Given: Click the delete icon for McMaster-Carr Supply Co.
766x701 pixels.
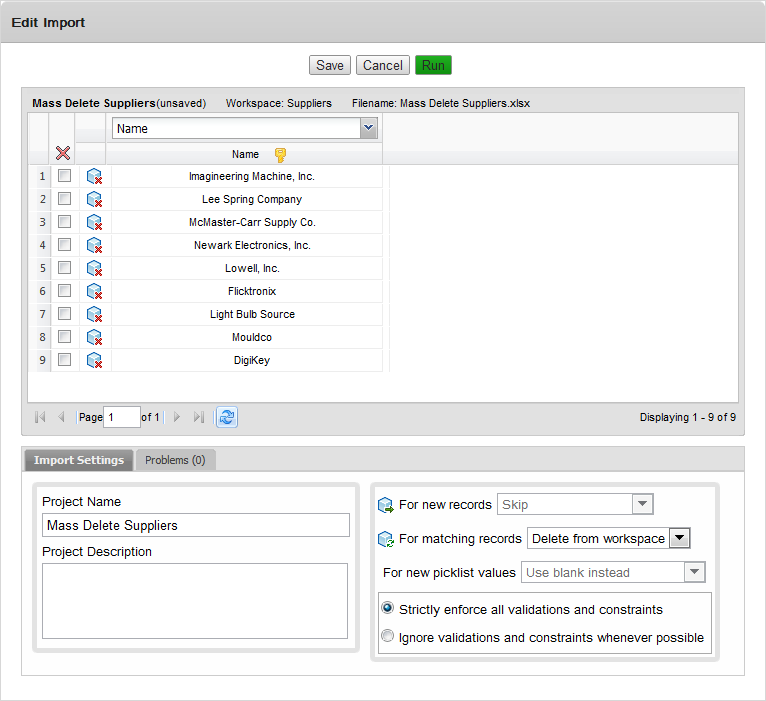Looking at the screenshot, I should (94, 222).
